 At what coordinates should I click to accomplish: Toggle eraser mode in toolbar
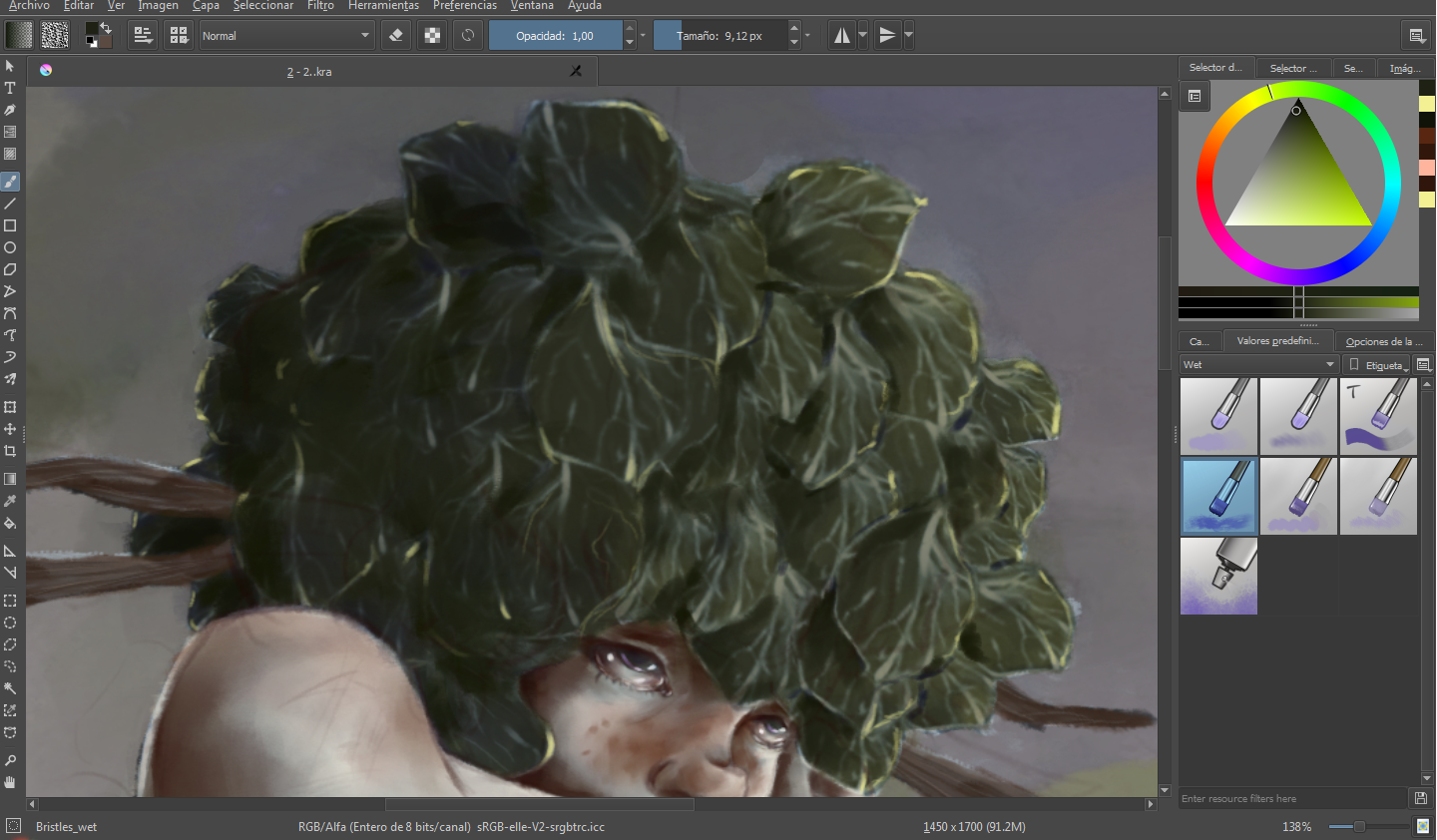click(x=396, y=35)
